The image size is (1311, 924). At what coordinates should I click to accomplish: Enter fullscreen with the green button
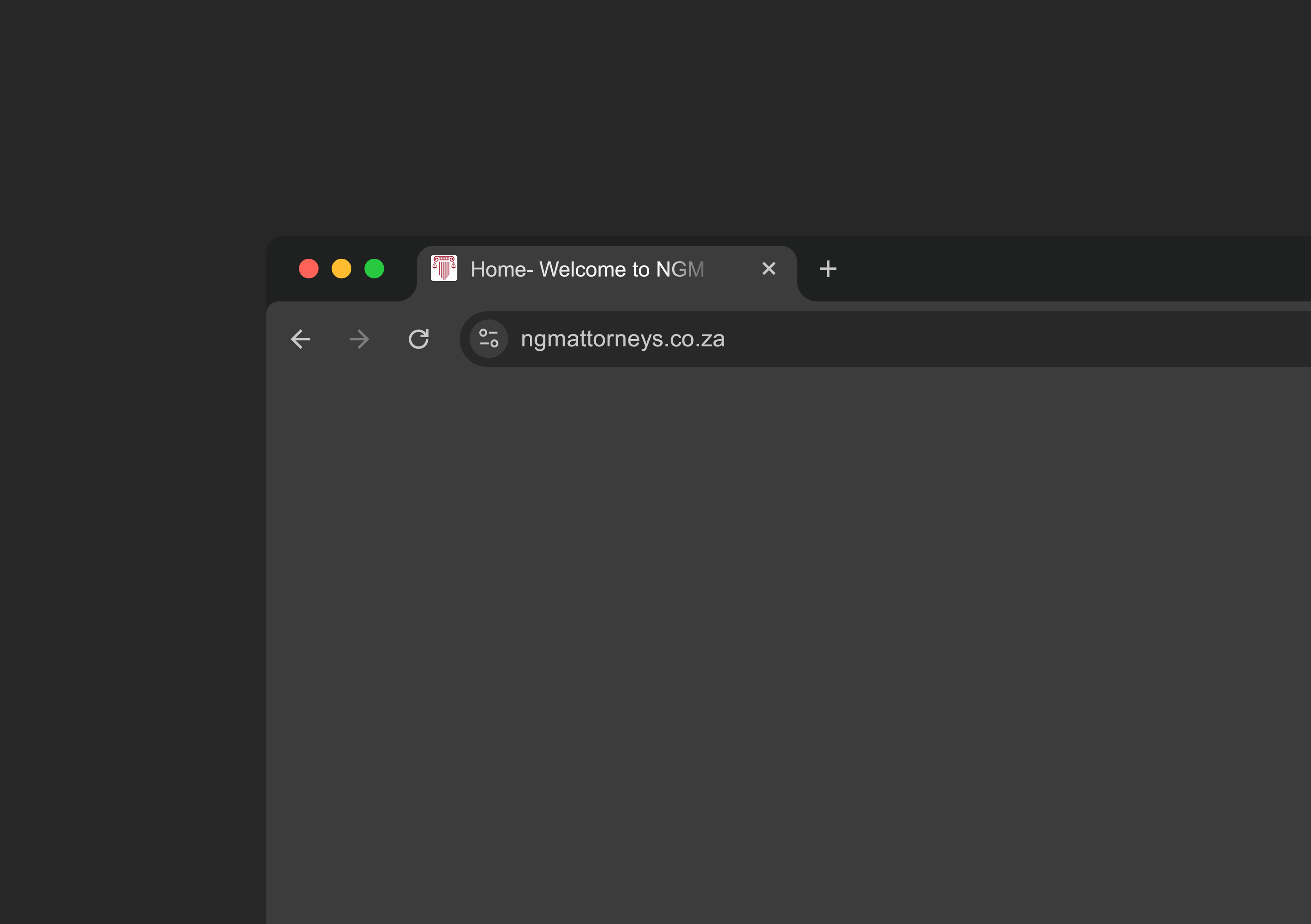pos(375,269)
